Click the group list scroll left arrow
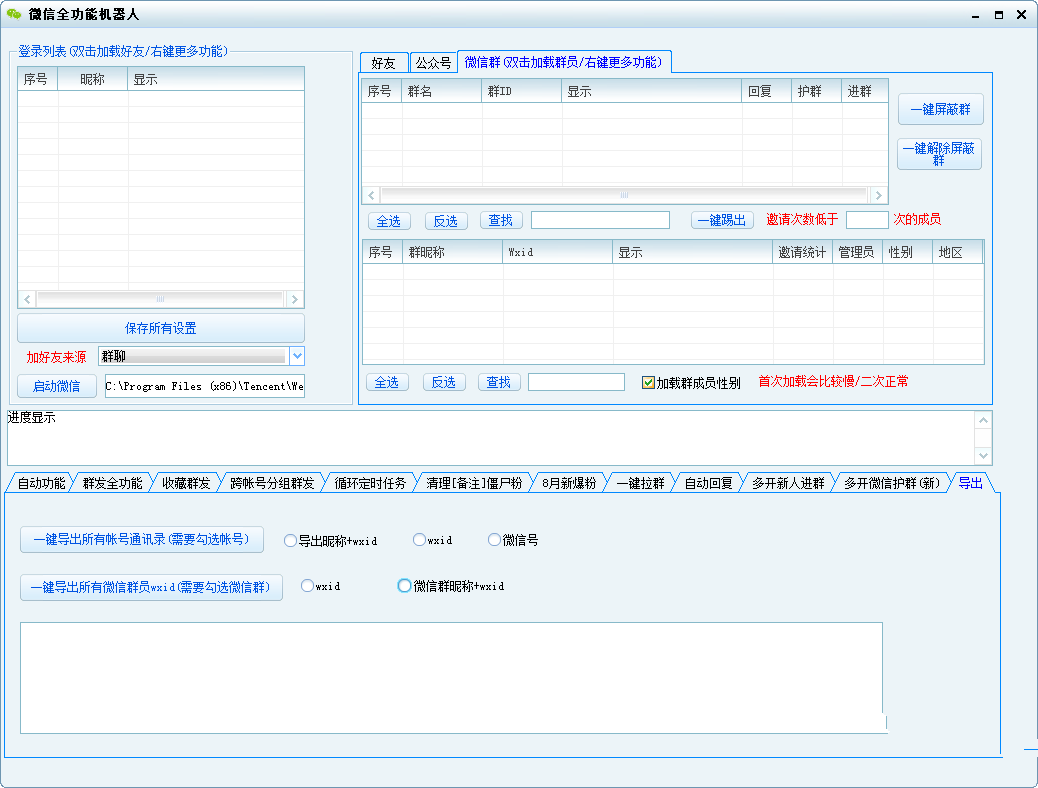Viewport: 1038px width, 788px height. click(x=371, y=195)
